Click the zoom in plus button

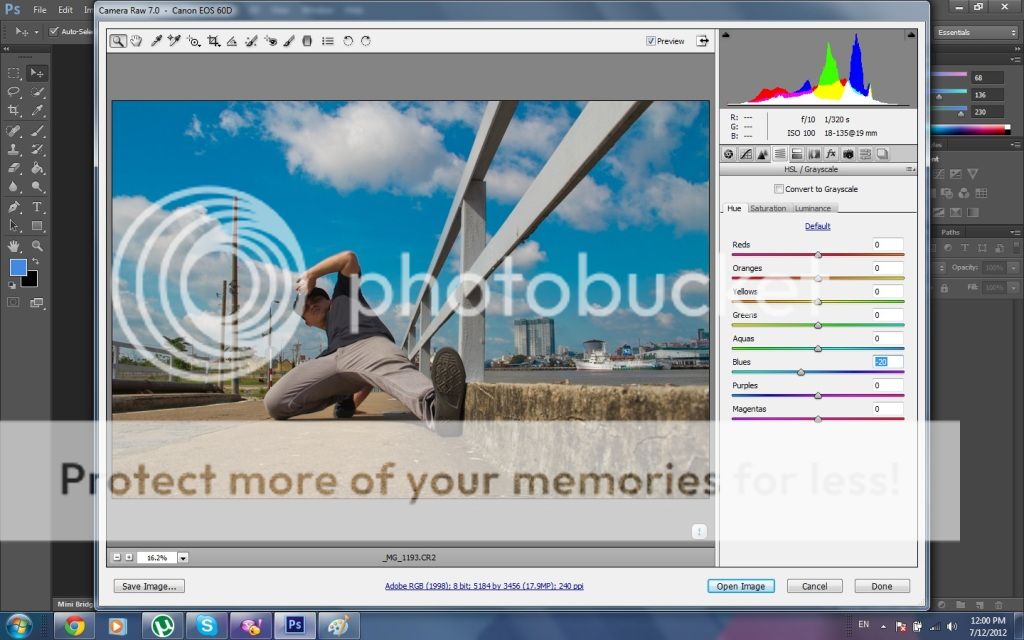pos(129,558)
